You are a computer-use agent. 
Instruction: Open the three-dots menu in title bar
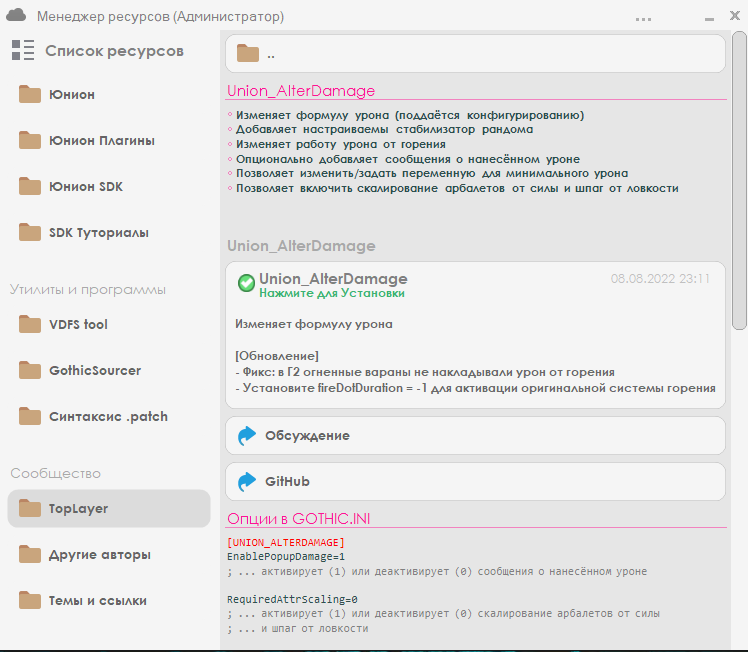click(643, 19)
